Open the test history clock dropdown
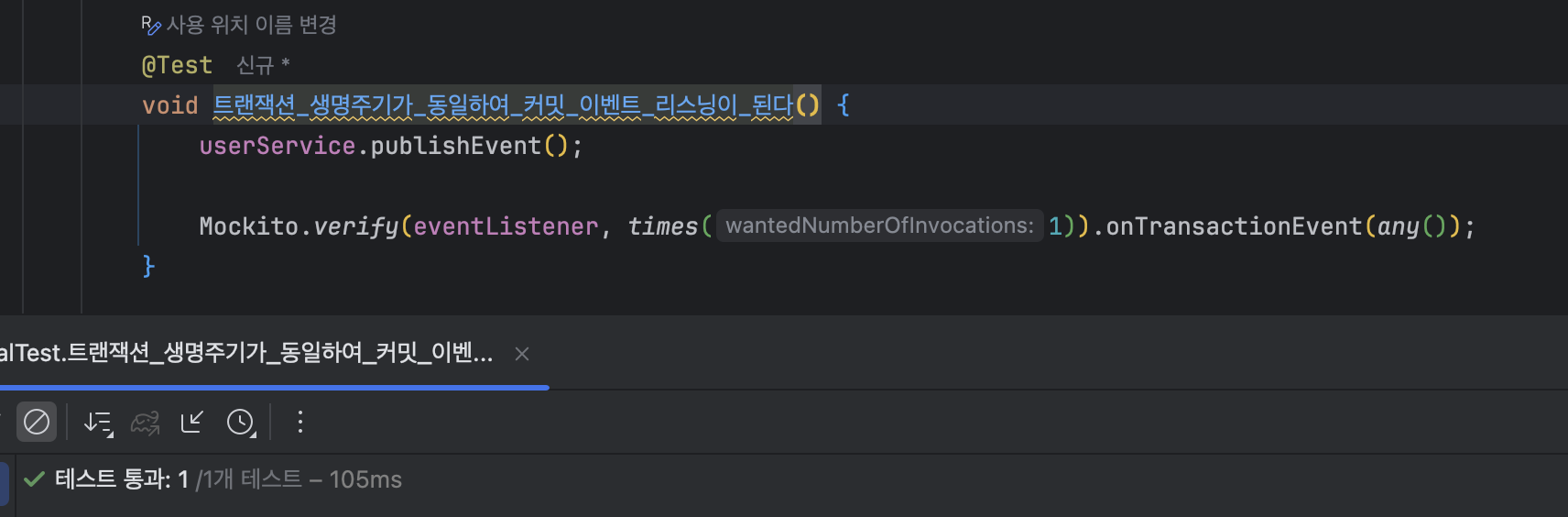This screenshot has height=517, width=1568. 241,423
